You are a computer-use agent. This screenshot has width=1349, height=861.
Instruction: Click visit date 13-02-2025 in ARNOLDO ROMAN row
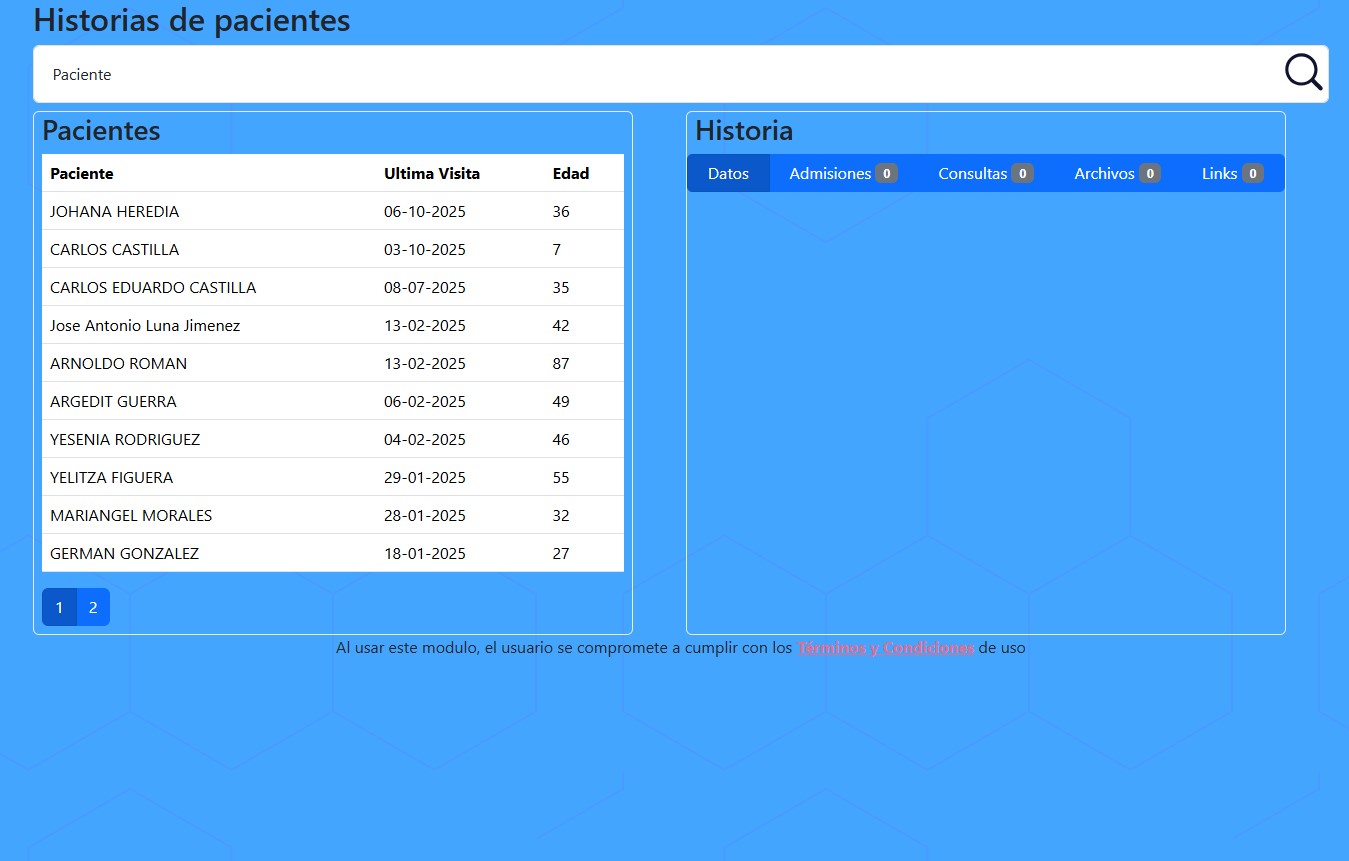click(425, 364)
